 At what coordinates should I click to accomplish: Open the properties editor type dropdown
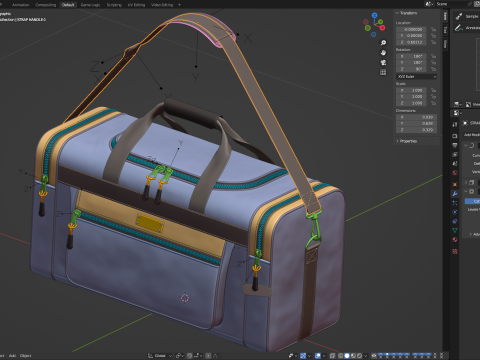click(x=457, y=113)
